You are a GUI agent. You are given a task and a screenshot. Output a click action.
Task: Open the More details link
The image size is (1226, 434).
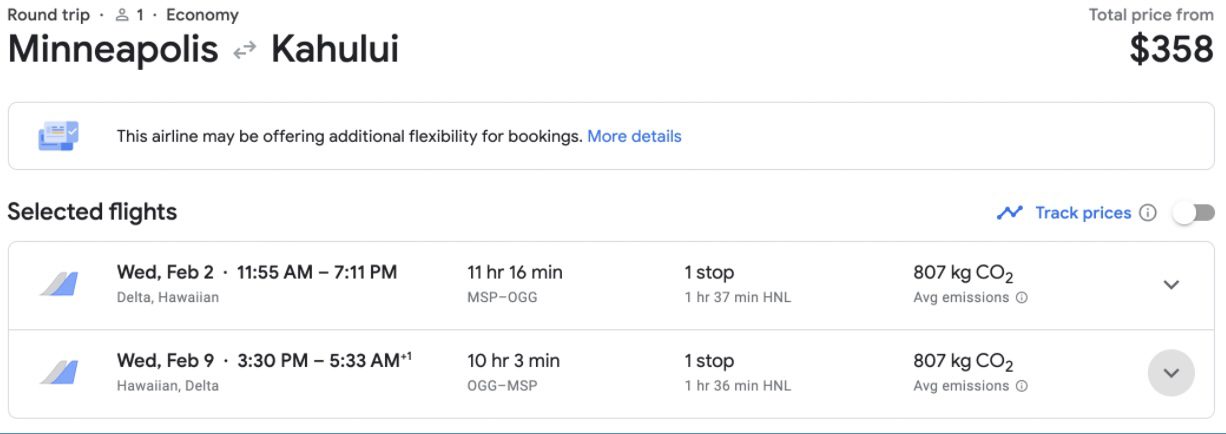(634, 136)
